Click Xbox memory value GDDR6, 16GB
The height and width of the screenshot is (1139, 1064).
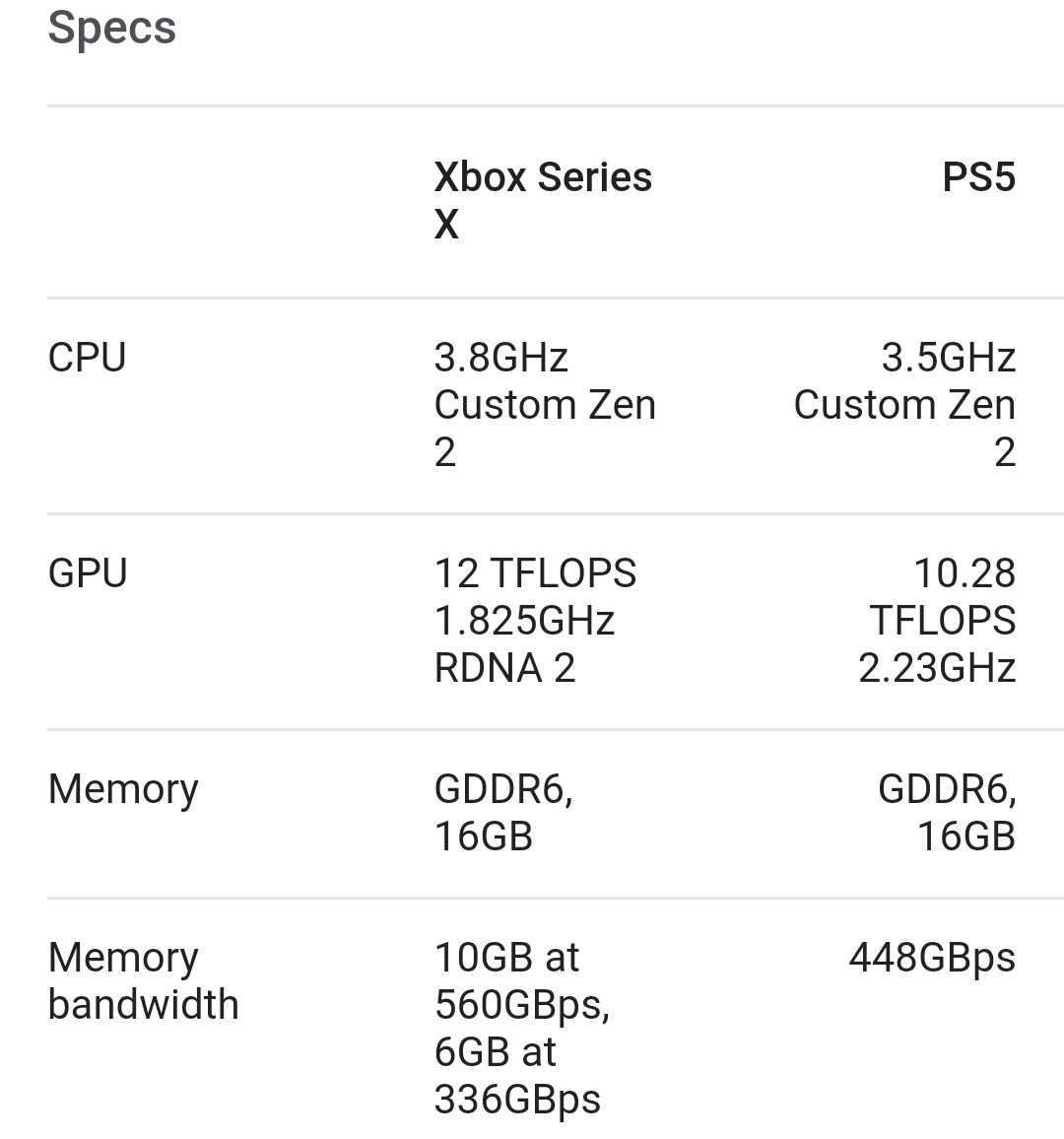coord(503,813)
